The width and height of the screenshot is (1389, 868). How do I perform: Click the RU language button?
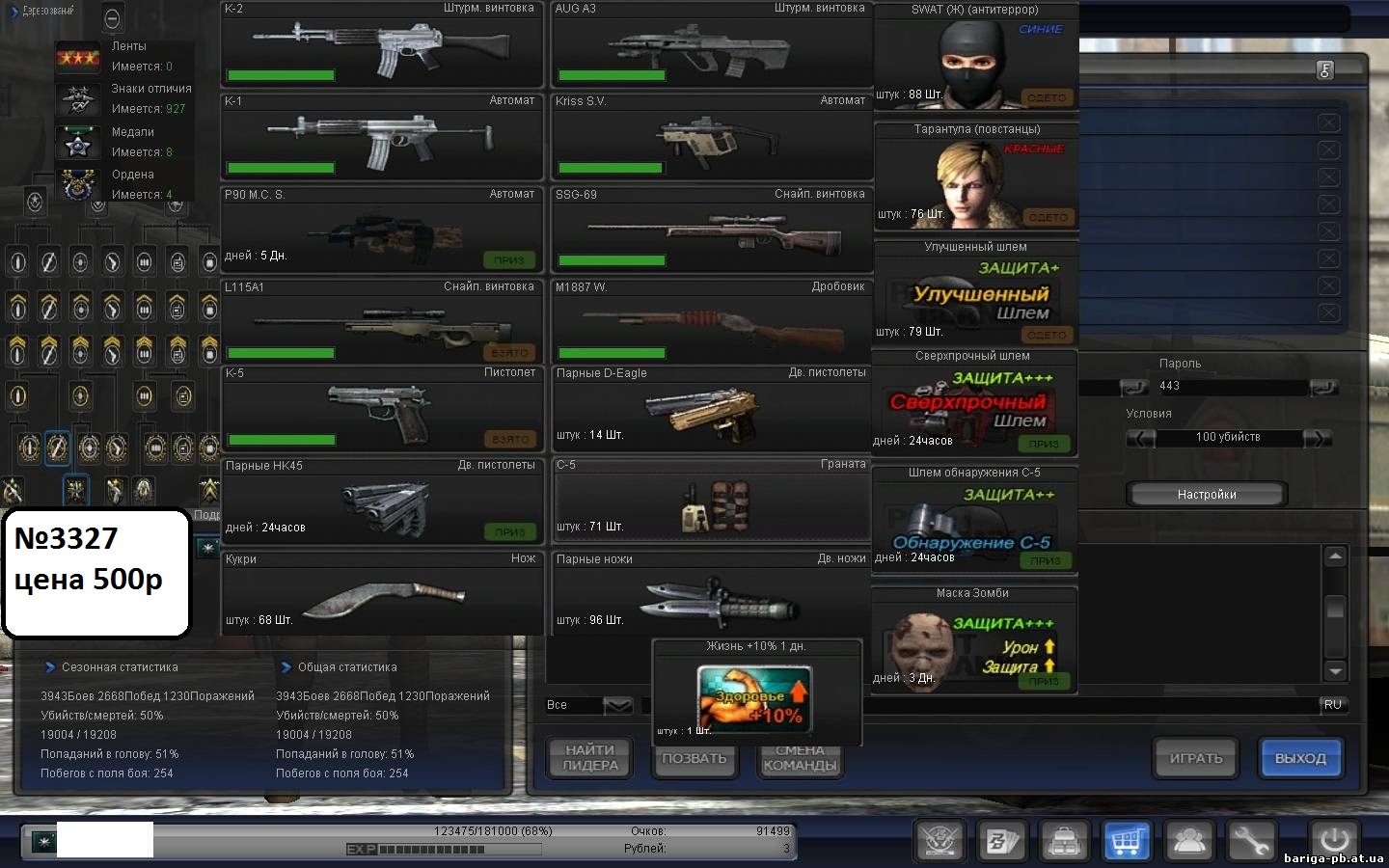[1332, 705]
